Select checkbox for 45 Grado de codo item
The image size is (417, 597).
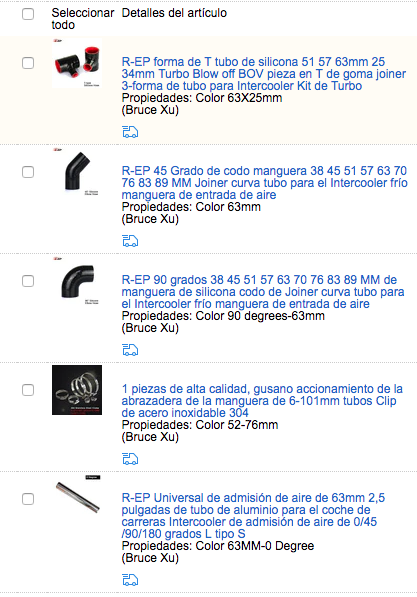(28, 172)
